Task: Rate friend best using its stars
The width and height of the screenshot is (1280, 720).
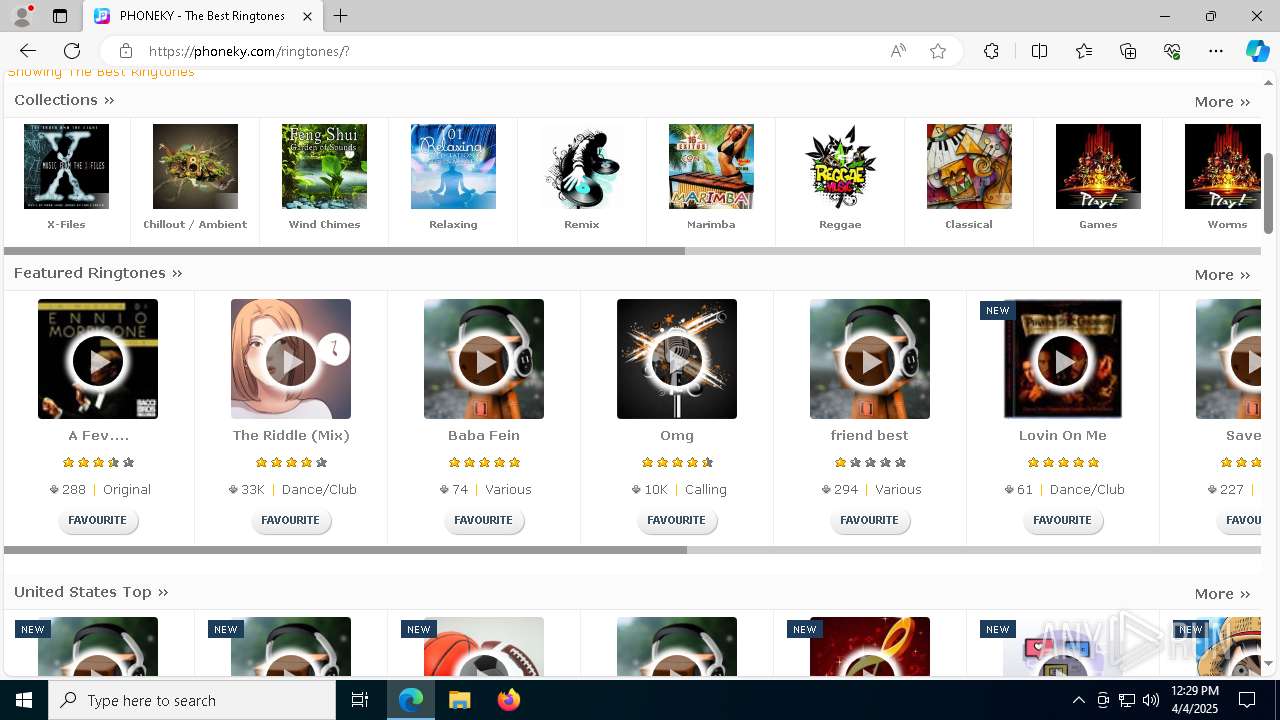Action: (x=870, y=463)
